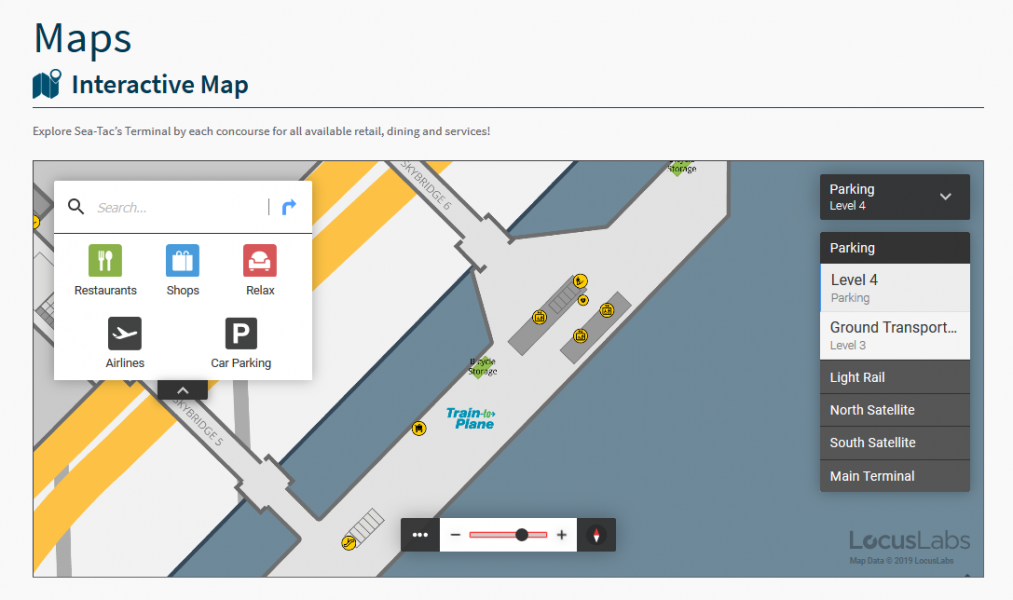1013x600 pixels.
Task: Click the compass orientation icon on map toolbar
Action: tap(596, 535)
